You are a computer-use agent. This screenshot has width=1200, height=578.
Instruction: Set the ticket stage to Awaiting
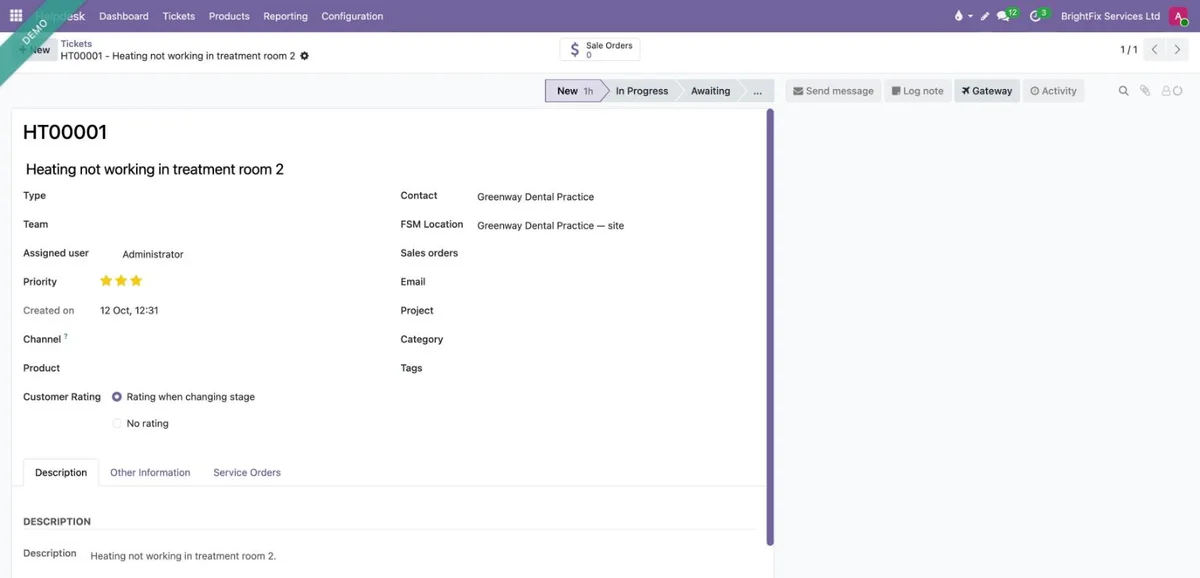pyautogui.click(x=711, y=91)
